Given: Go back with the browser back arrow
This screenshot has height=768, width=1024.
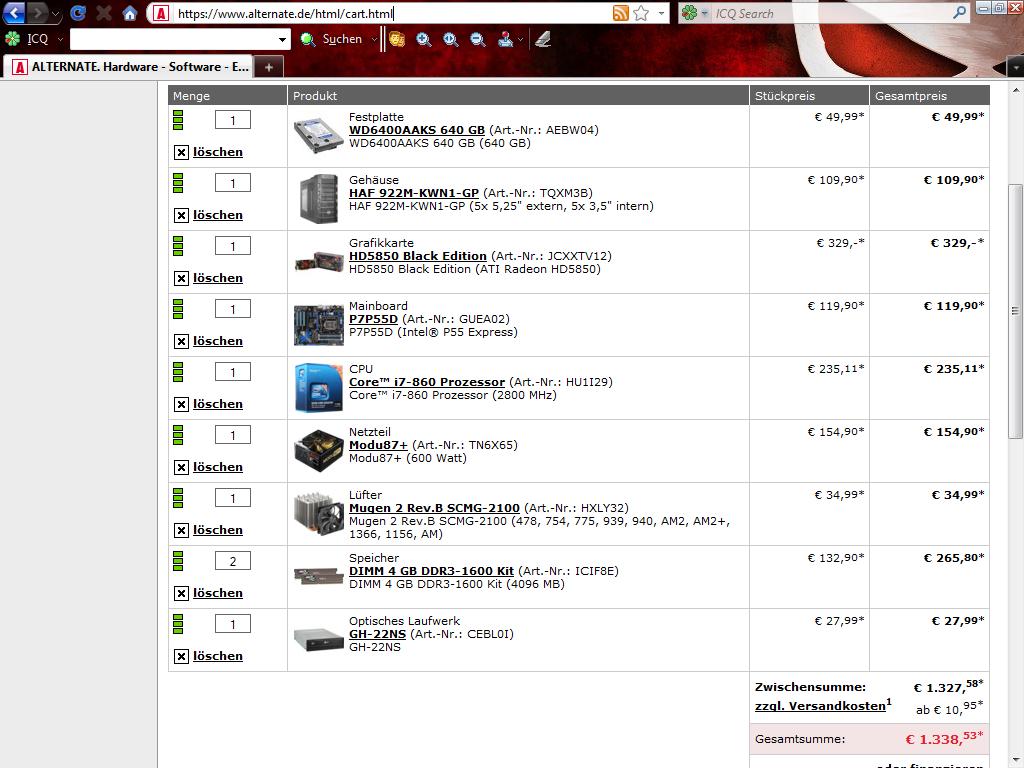Looking at the screenshot, I should pos(14,12).
